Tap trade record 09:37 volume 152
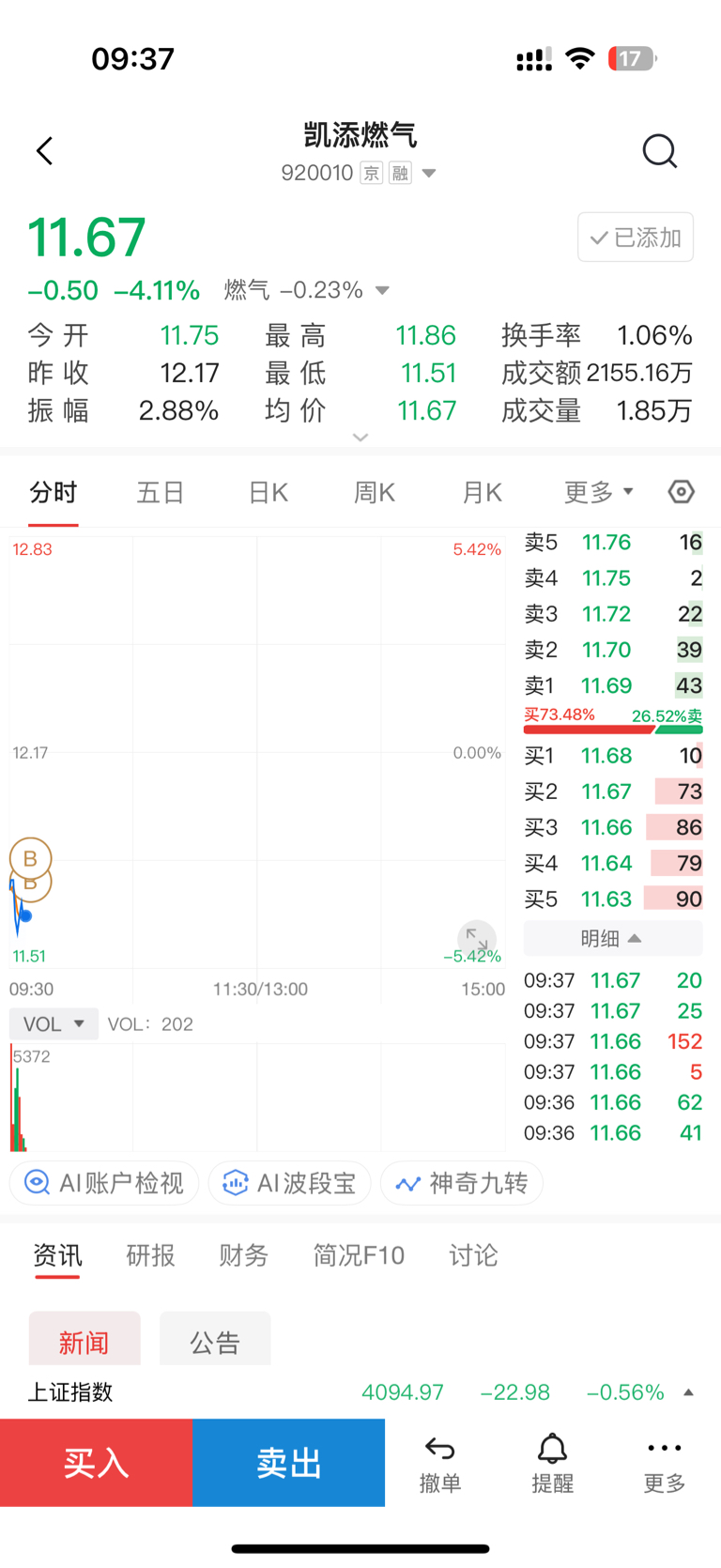Image resolution: width=721 pixels, height=1568 pixels. 613,1041
